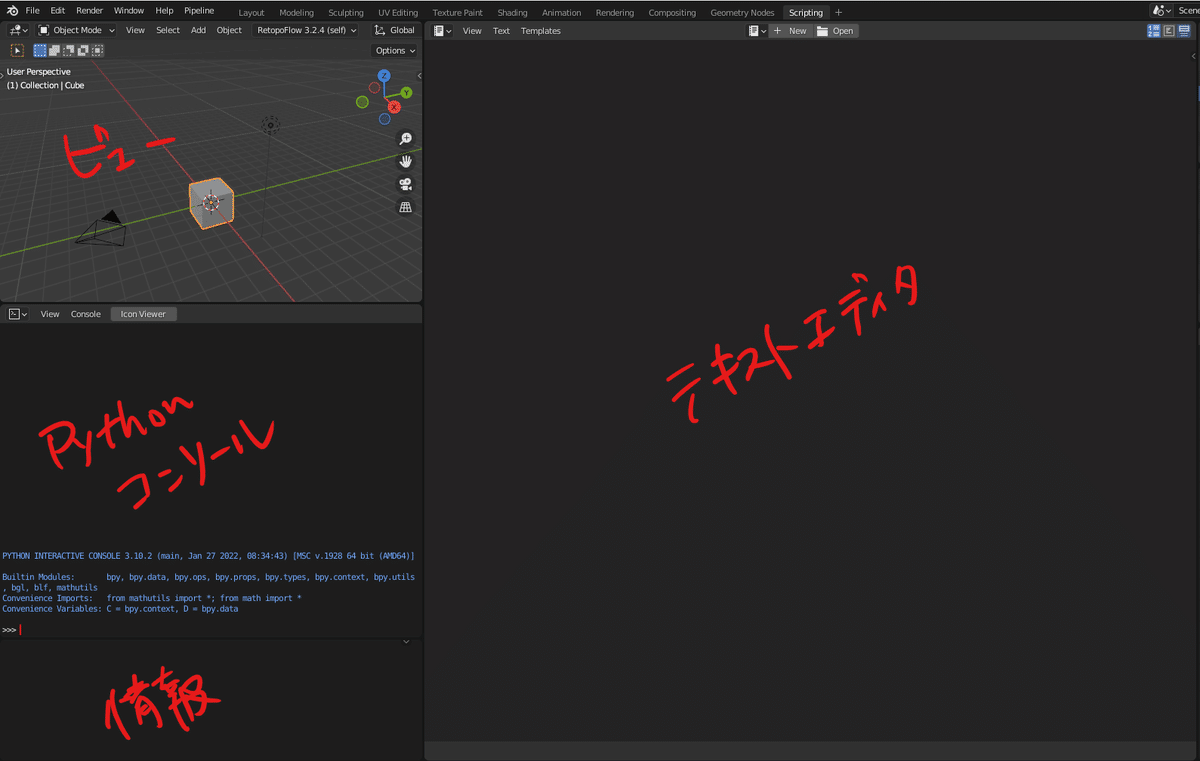Choose the Extend selection mode icon
The width and height of the screenshot is (1200, 761).
[x=54, y=50]
